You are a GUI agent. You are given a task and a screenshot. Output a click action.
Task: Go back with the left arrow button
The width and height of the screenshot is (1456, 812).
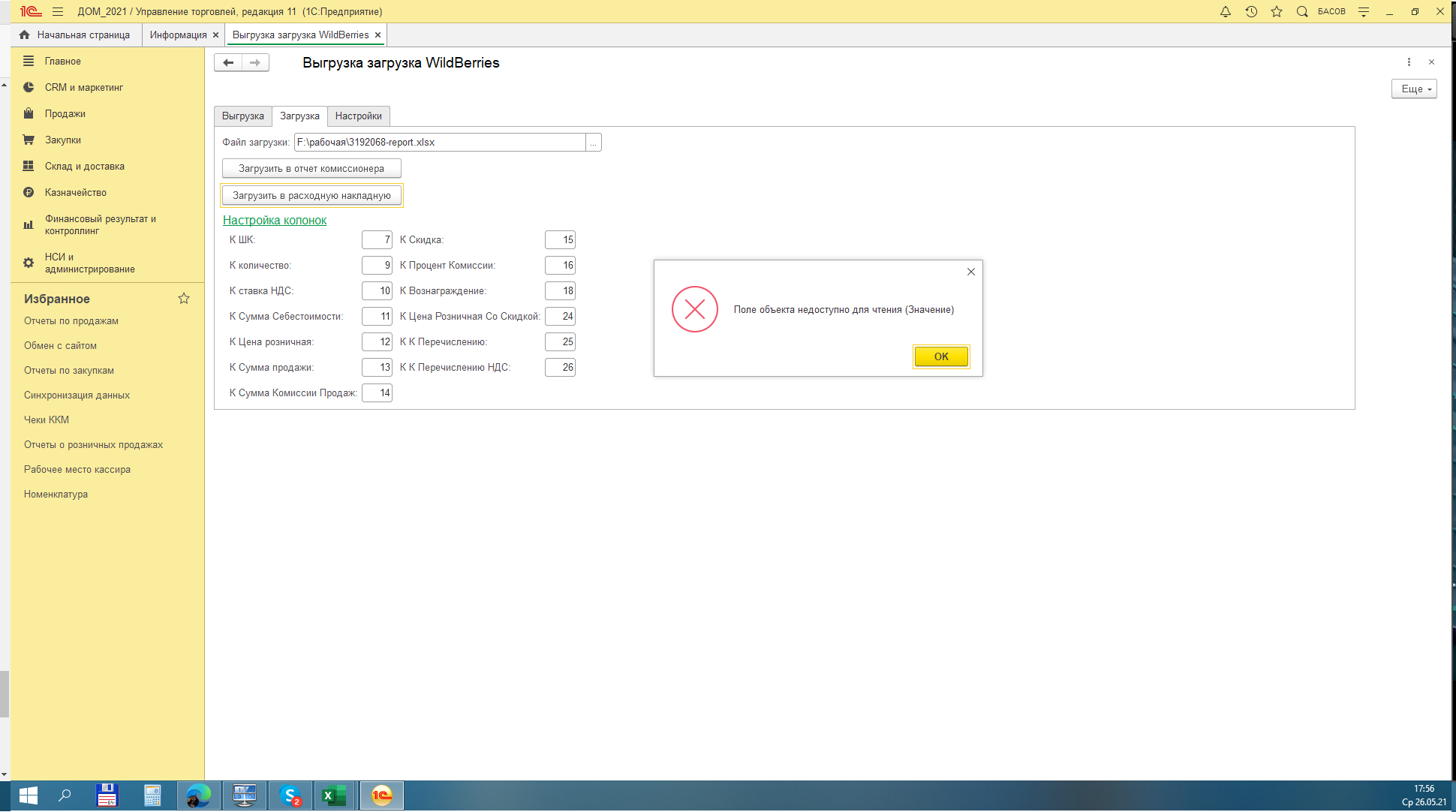(x=228, y=63)
